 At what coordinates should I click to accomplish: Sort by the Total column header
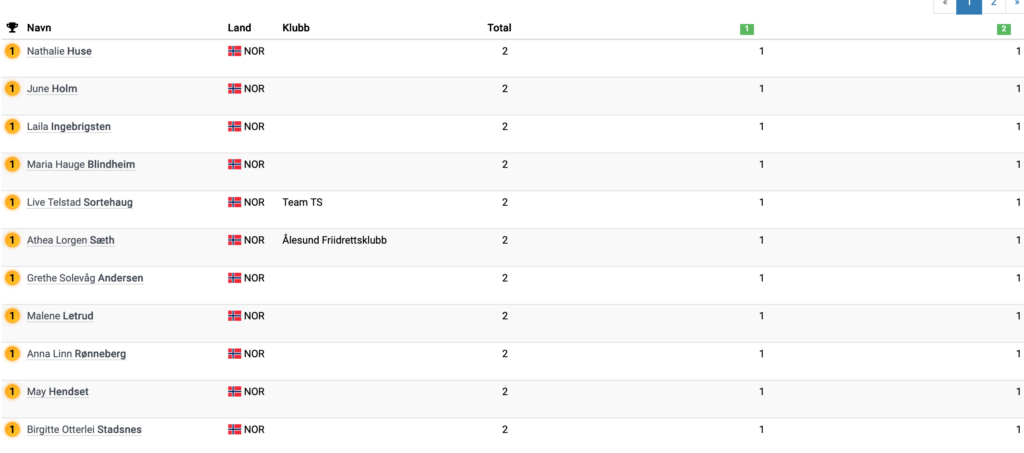pos(499,28)
